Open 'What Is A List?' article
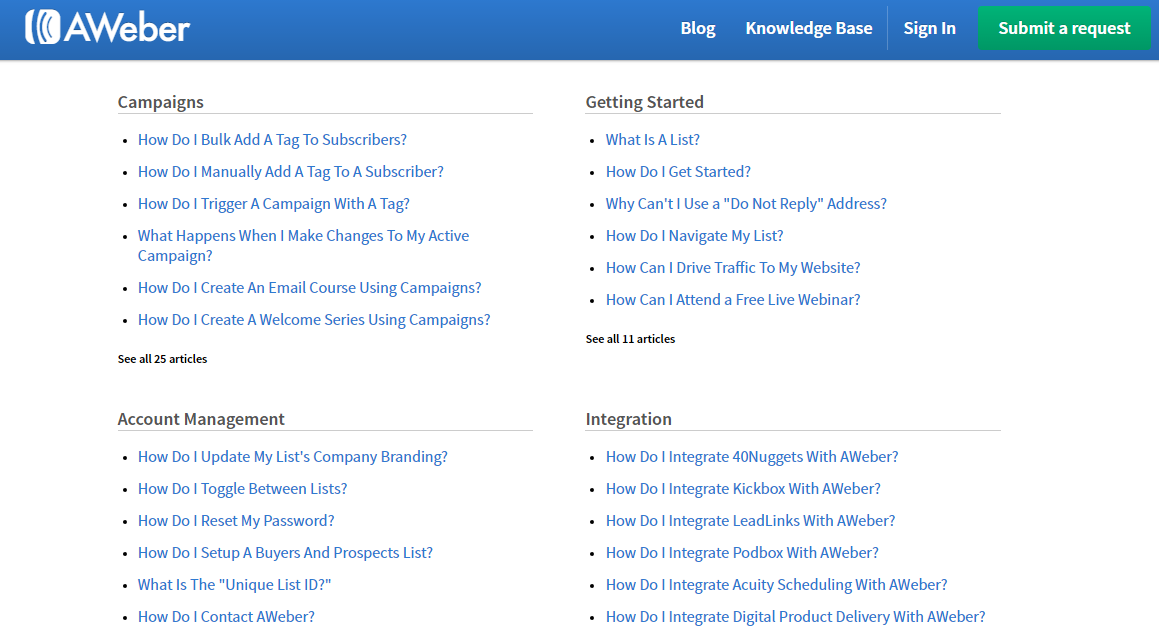 (652, 140)
